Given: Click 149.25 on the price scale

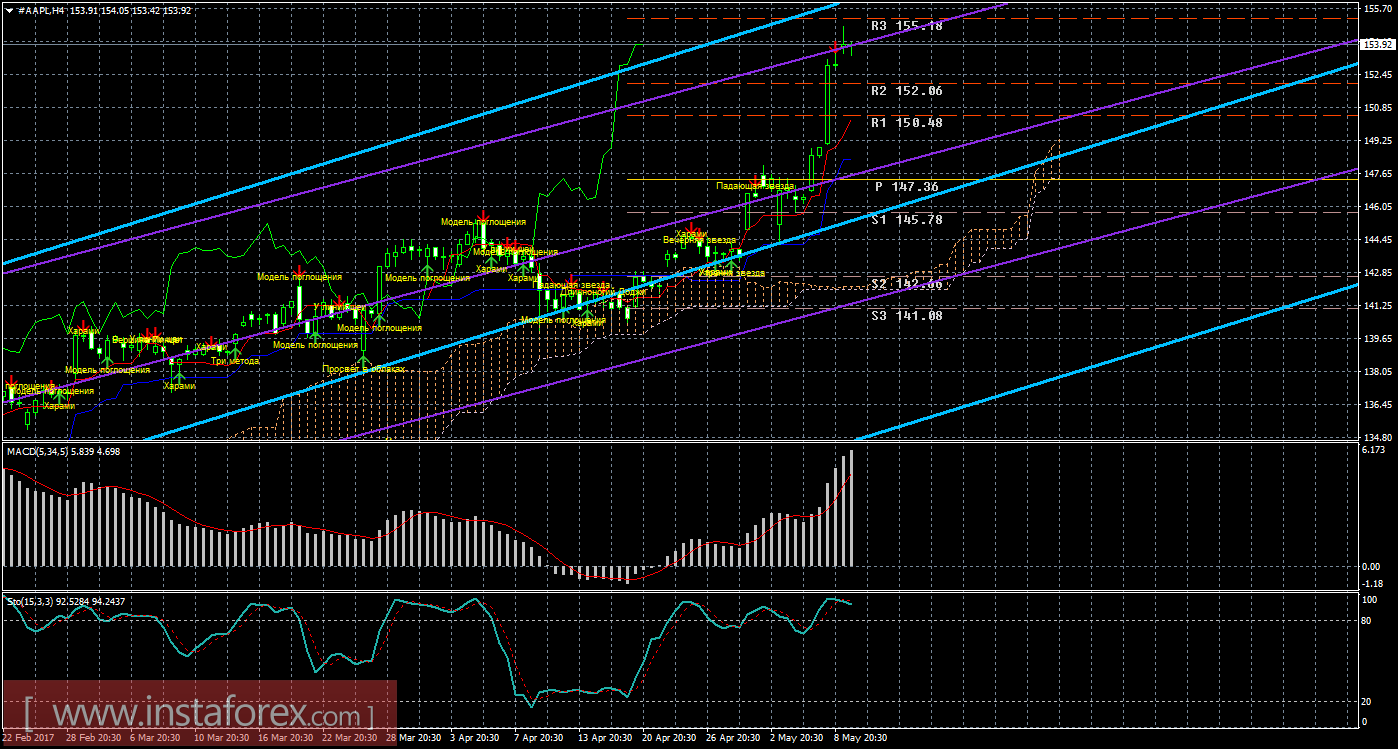Looking at the screenshot, I should [x=1379, y=141].
